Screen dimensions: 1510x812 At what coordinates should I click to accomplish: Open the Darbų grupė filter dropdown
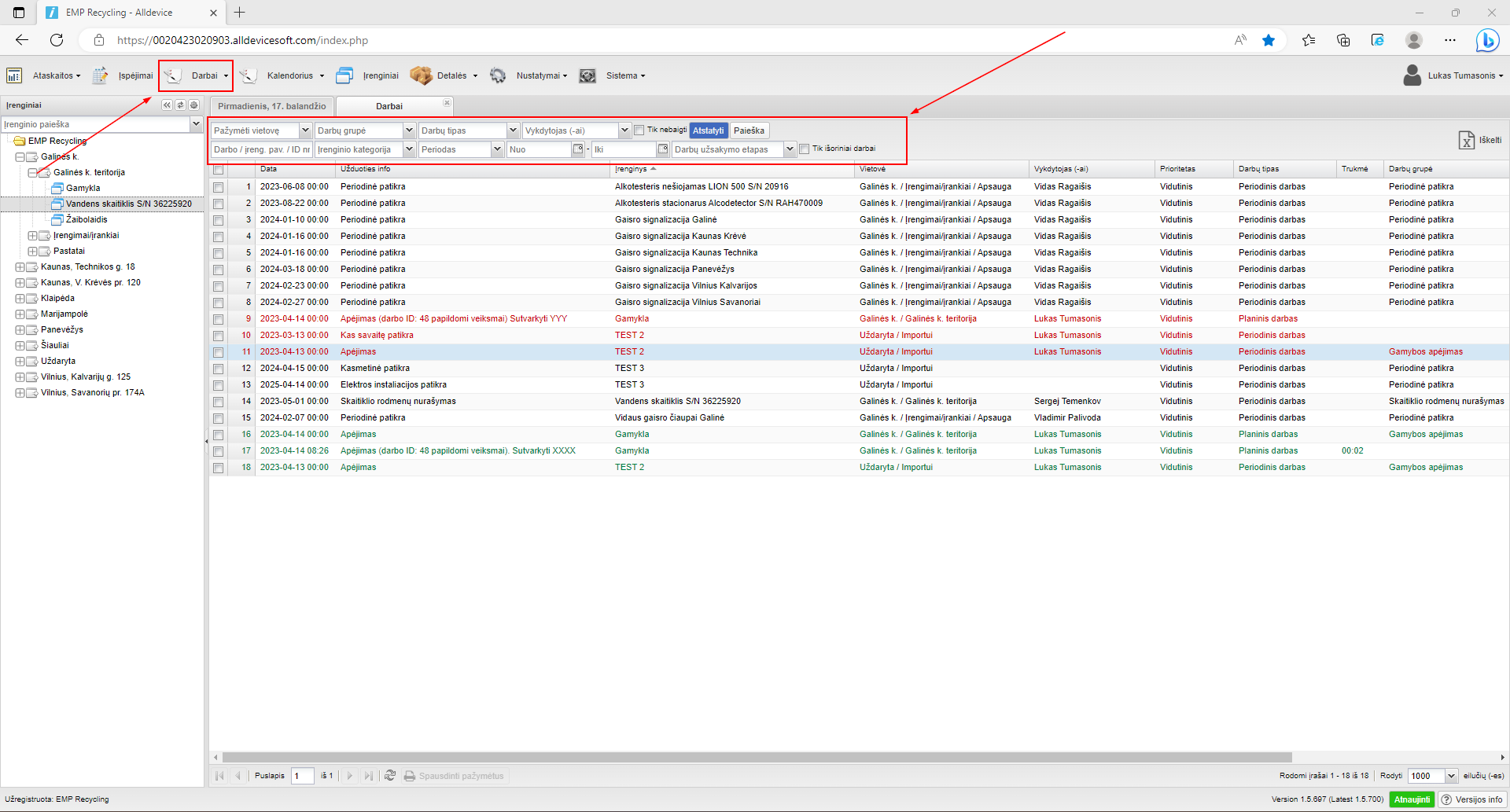[408, 130]
